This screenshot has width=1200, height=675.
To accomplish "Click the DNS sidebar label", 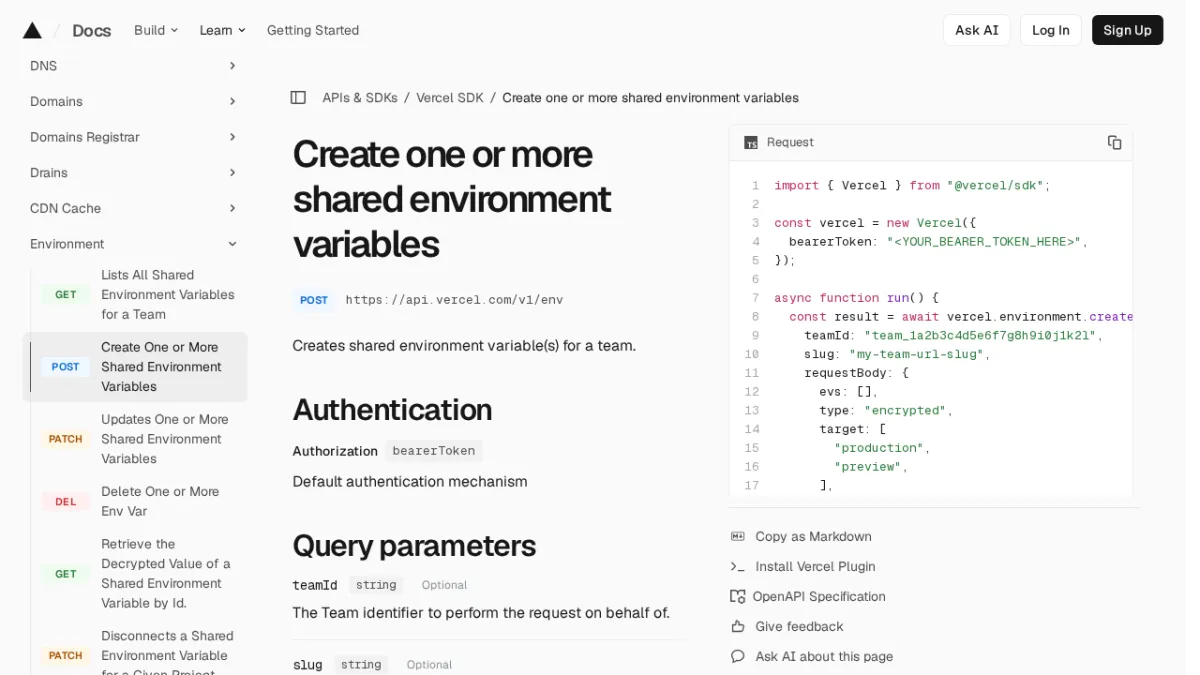I will [x=43, y=66].
